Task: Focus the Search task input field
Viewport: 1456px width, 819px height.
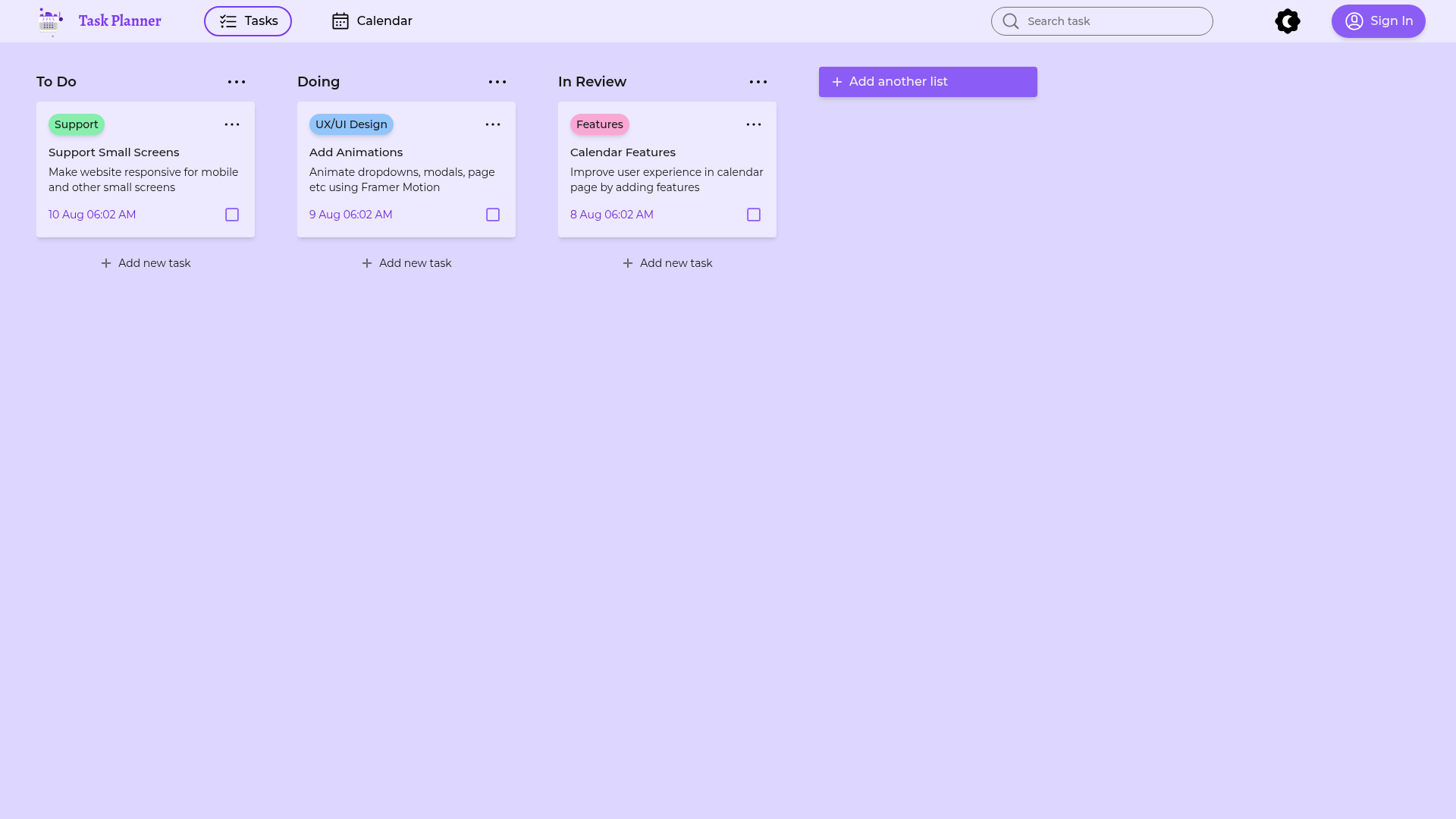Action: tap(1102, 21)
